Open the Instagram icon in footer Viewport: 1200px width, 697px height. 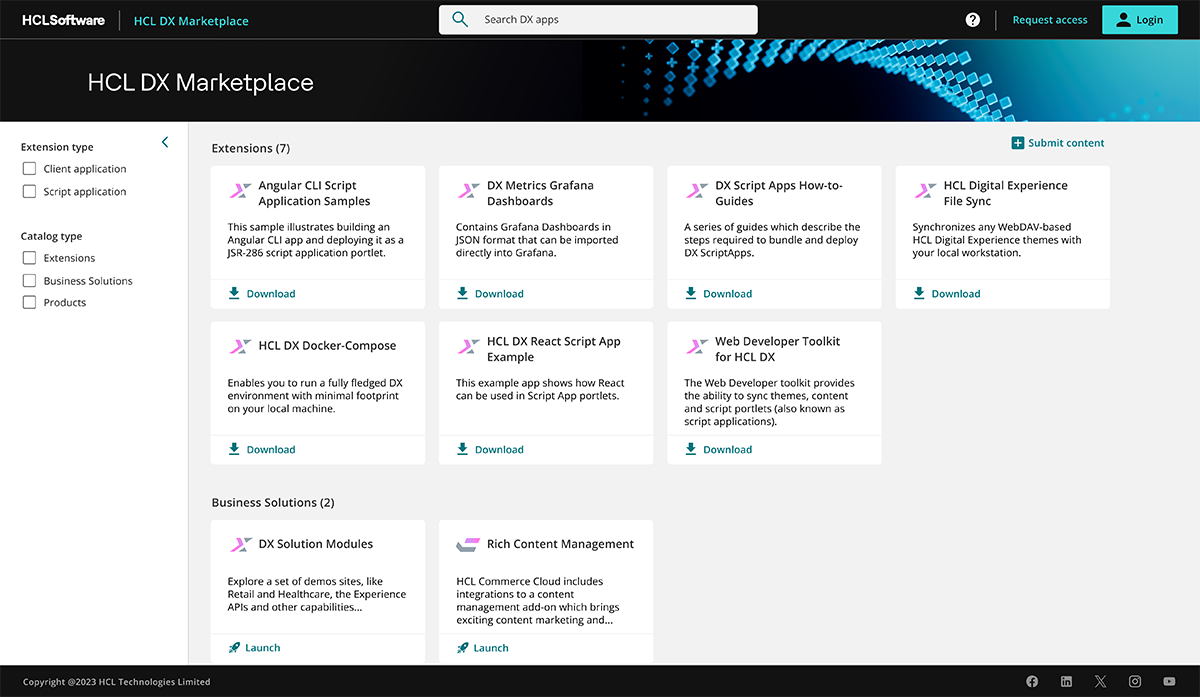tap(1135, 682)
